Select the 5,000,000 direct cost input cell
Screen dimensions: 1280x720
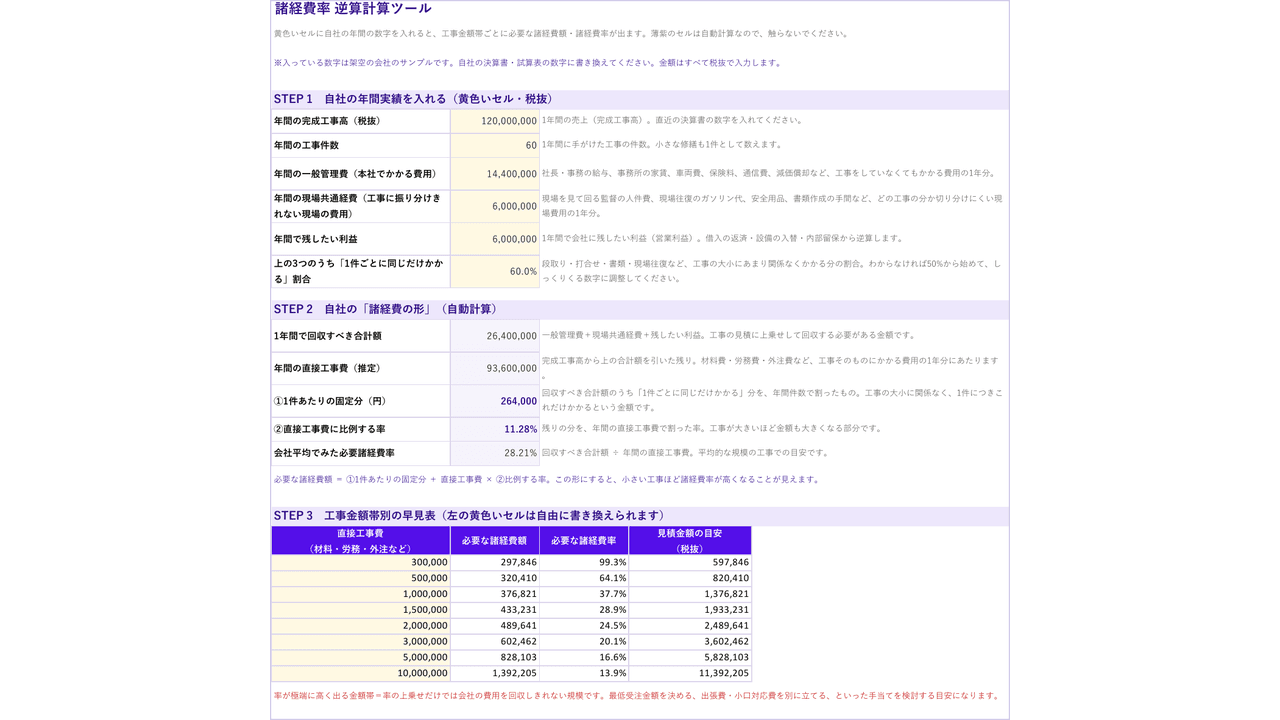[x=360, y=658]
